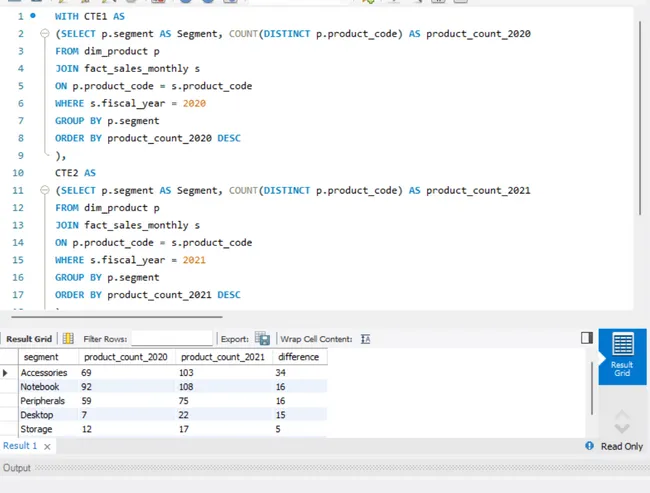Click the 75 cell in Peripherals row
The height and width of the screenshot is (493, 650).
pyautogui.click(x=224, y=401)
